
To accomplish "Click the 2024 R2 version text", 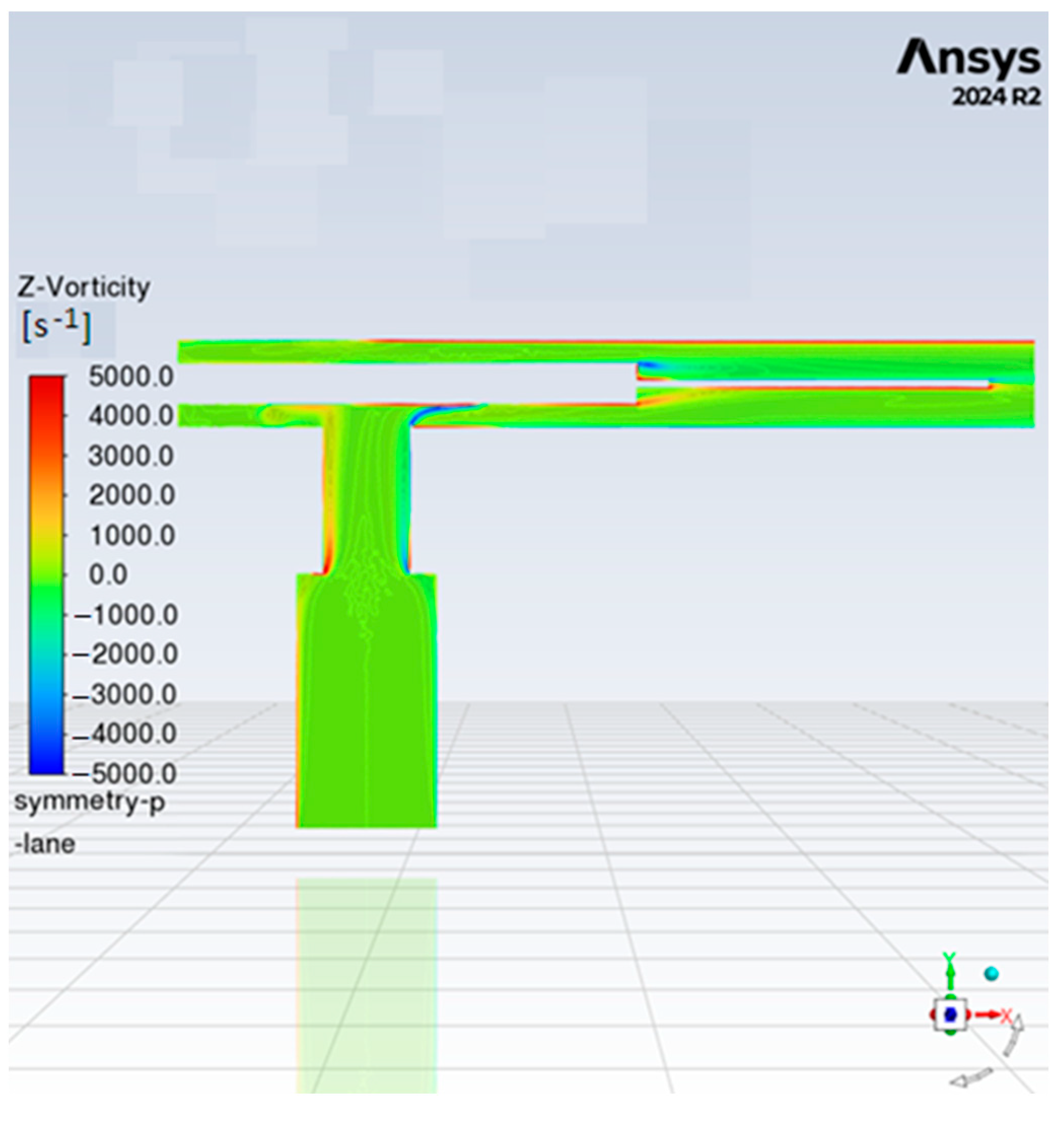I will point(997,97).
